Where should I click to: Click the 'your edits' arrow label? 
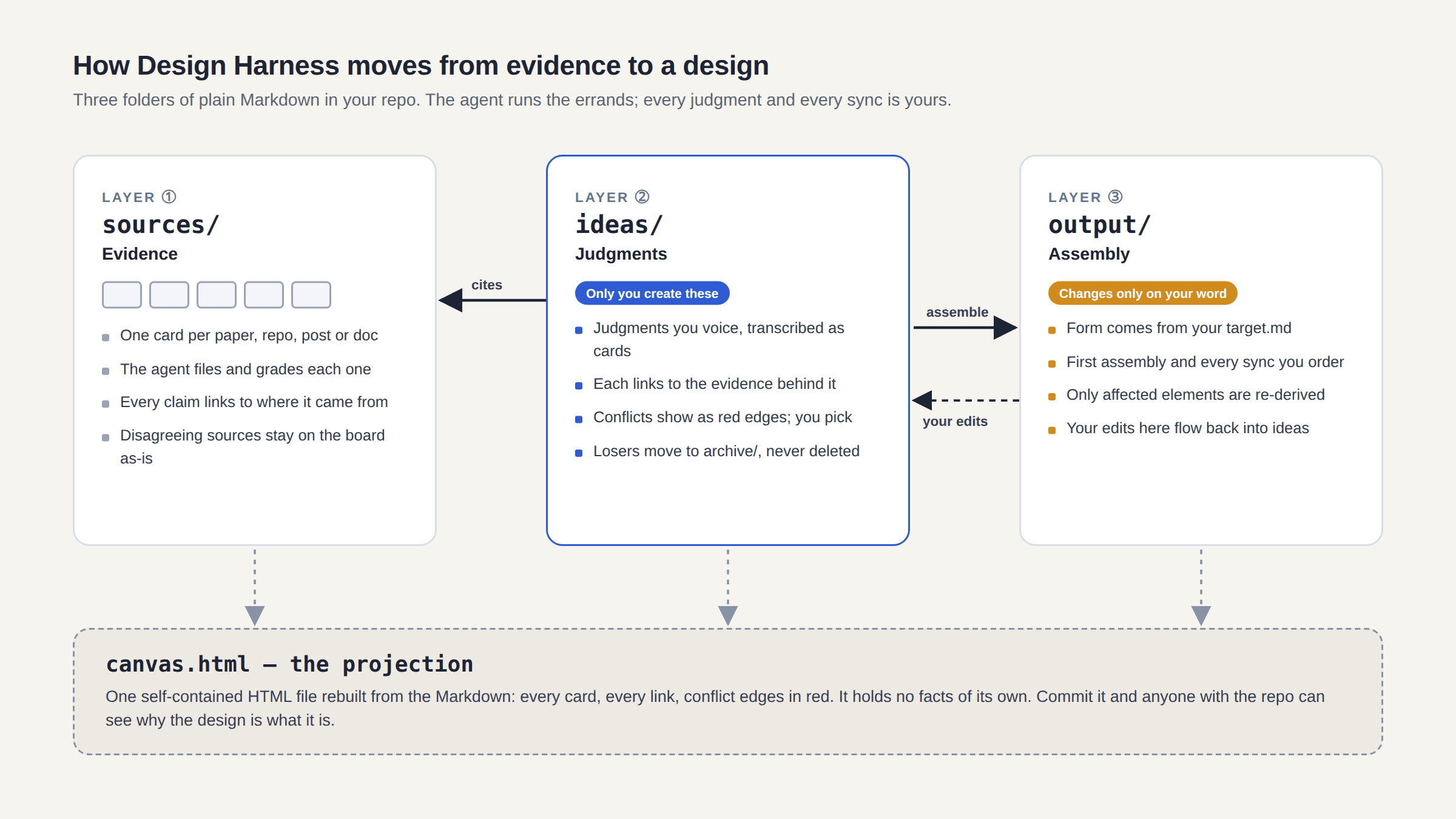(x=955, y=421)
